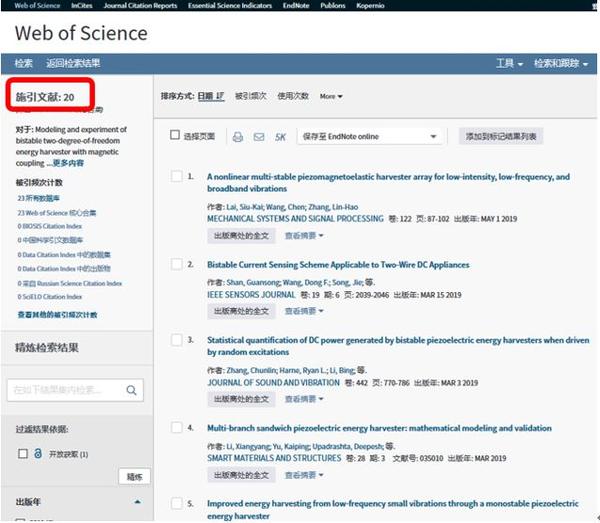Expand view abstract for result 1
The height and width of the screenshot is (523, 600).
[304, 236]
